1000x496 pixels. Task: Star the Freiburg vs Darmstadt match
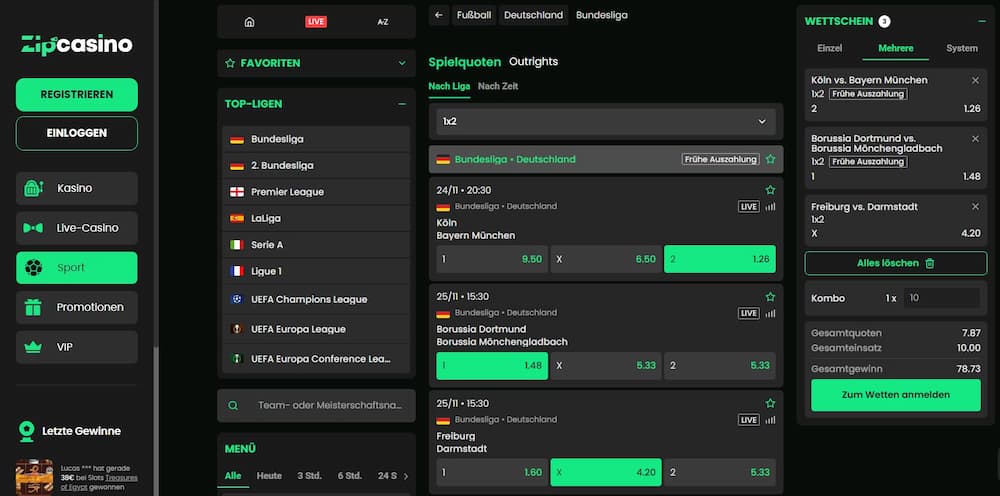tap(770, 404)
